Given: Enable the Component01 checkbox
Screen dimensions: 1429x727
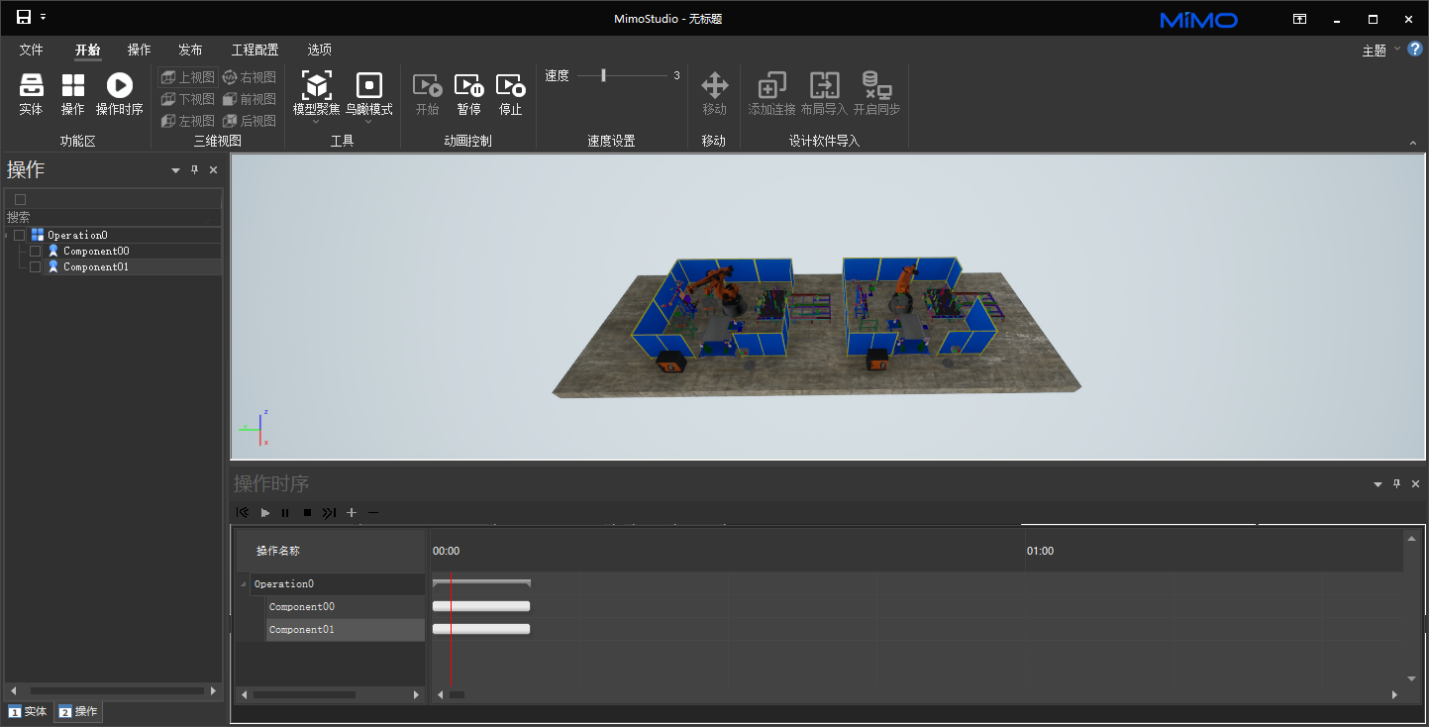Looking at the screenshot, I should click(x=35, y=267).
